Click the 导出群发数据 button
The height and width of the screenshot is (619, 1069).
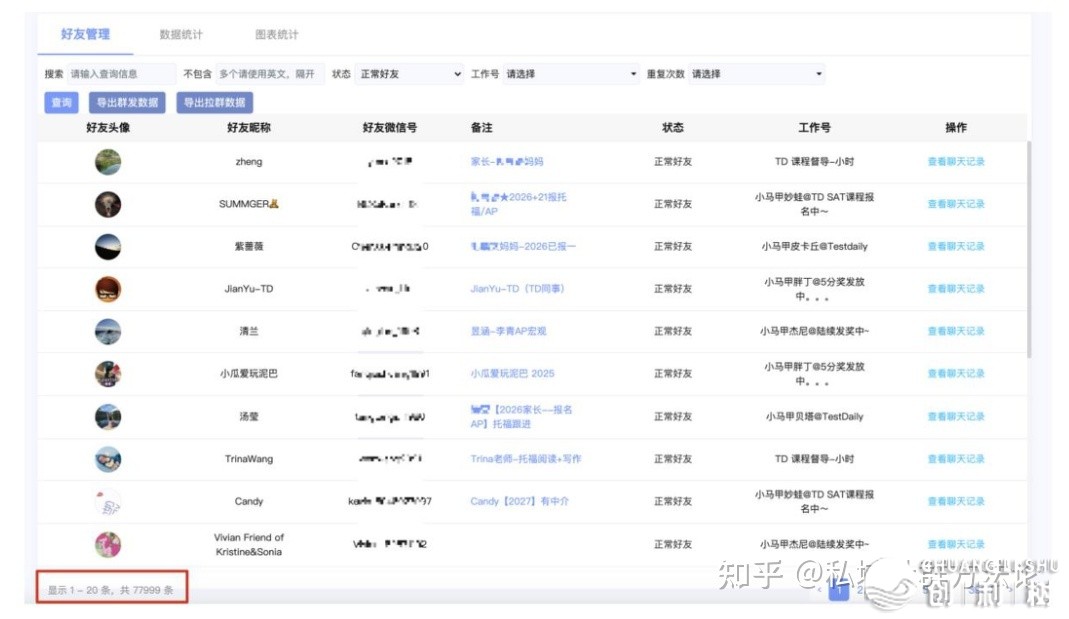coord(127,103)
